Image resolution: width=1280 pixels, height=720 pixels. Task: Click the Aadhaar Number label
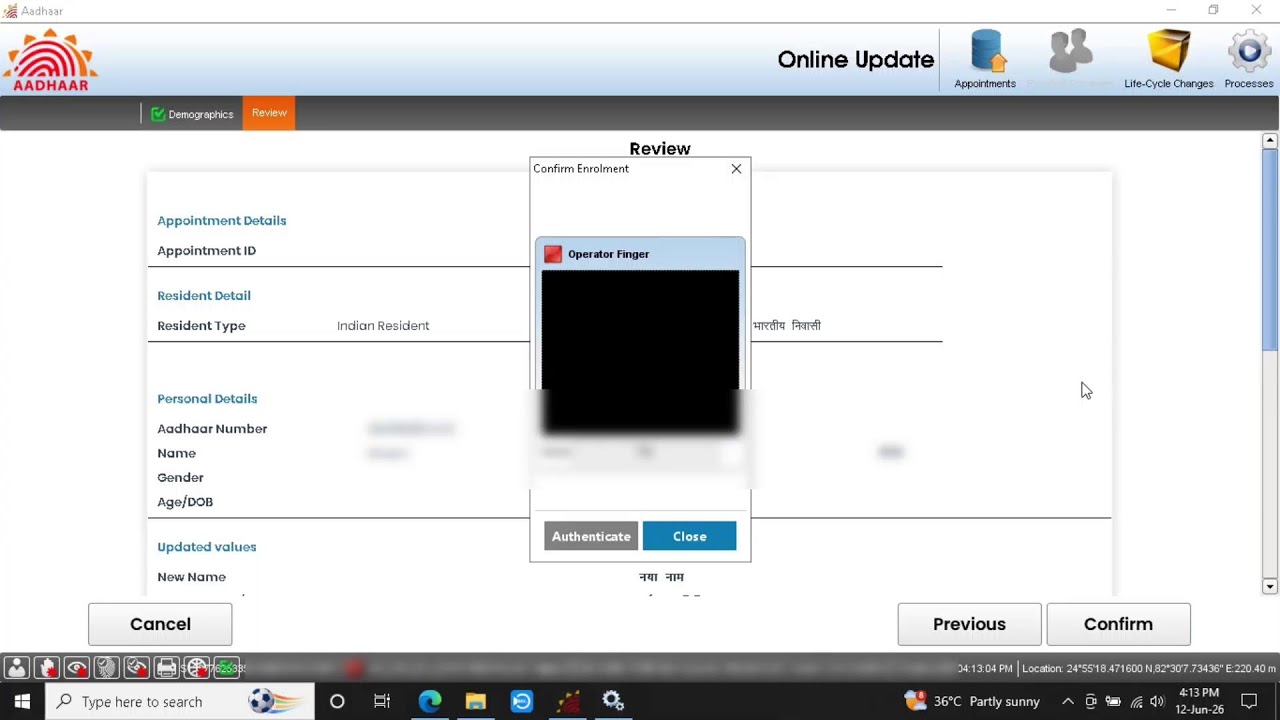point(212,428)
